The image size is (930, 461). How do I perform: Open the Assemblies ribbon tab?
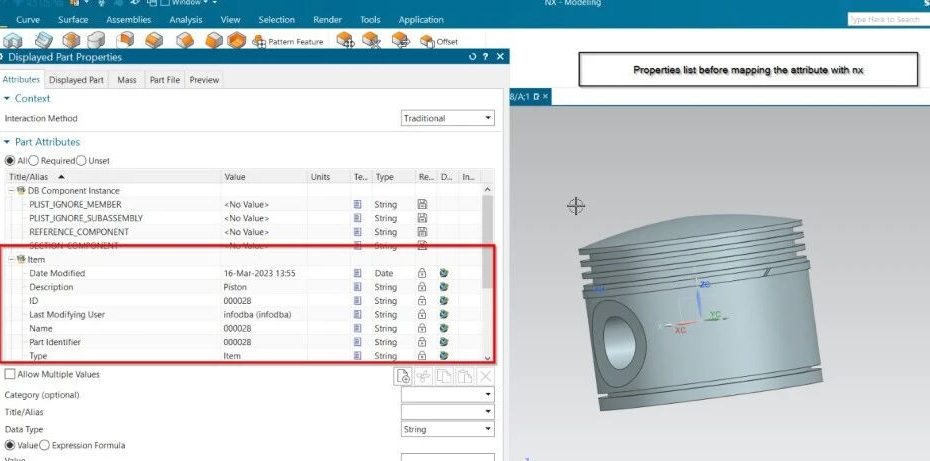(128, 19)
